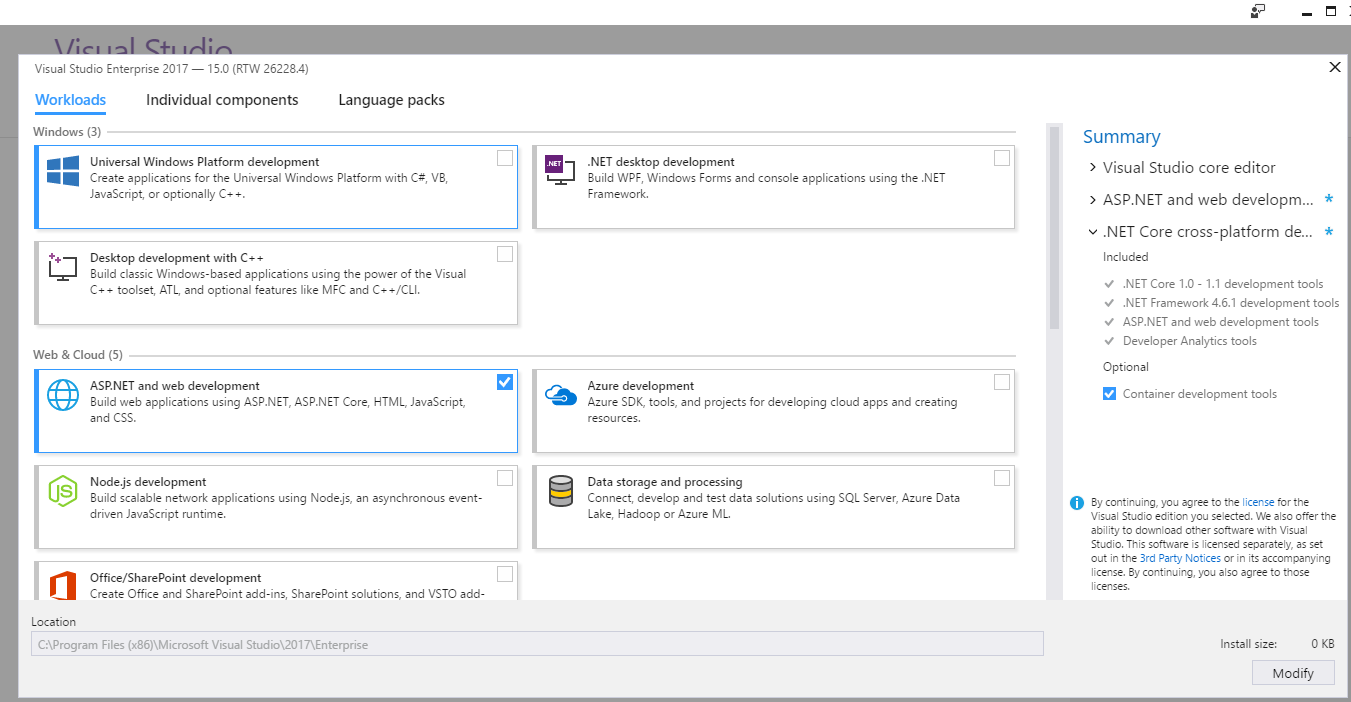The height and width of the screenshot is (702, 1351).
Task: Click the Visual Studio Enterprise 2017 title text
Action: 172,69
